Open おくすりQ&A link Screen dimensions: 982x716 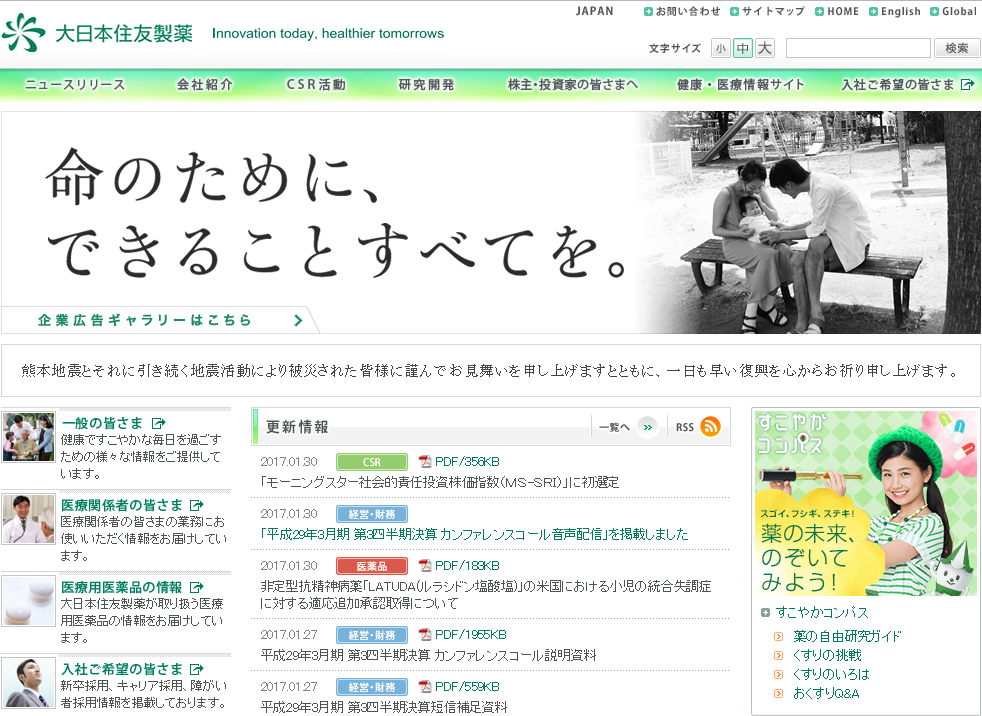tap(826, 693)
